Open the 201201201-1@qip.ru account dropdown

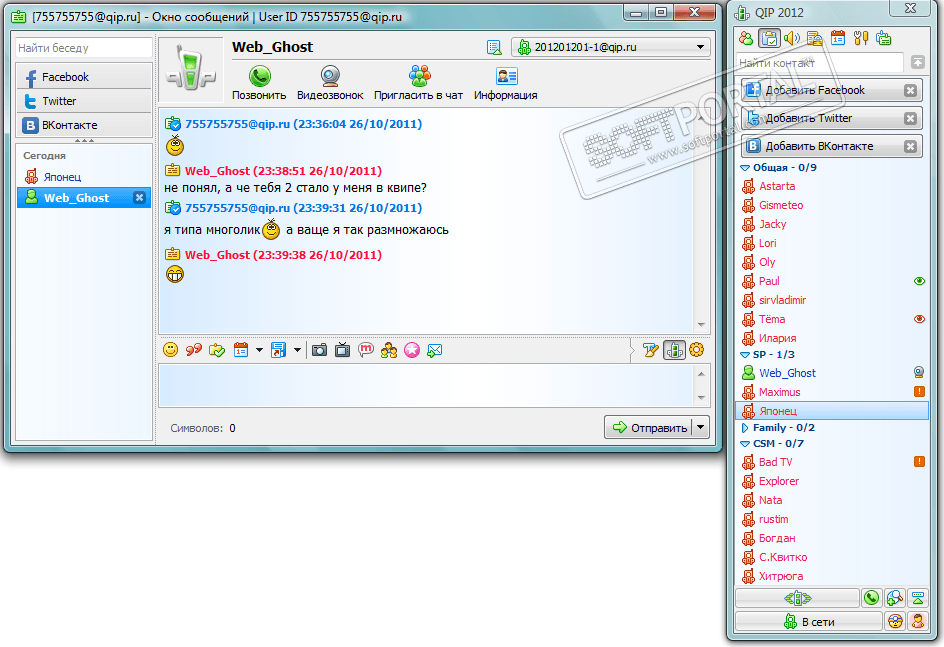(x=610, y=47)
